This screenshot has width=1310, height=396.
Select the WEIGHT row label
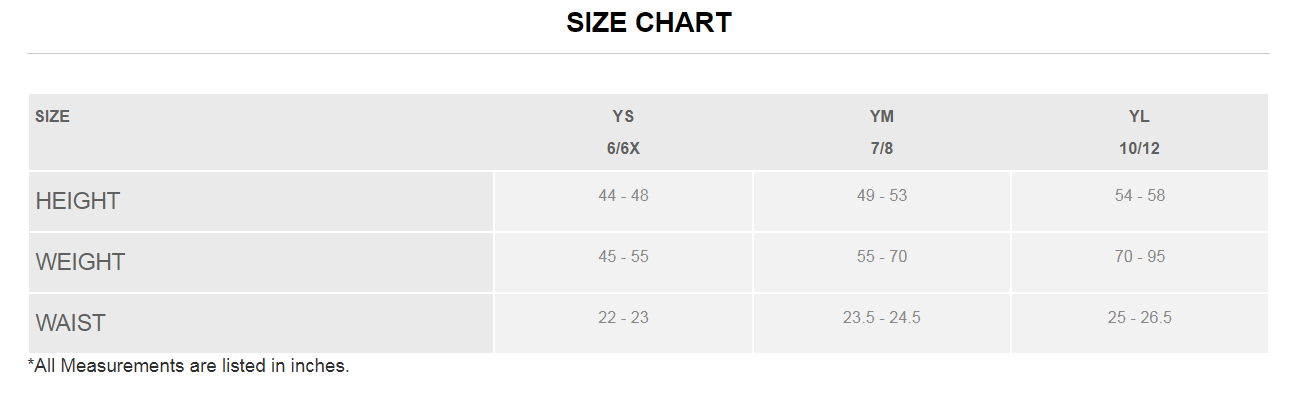pos(80,262)
